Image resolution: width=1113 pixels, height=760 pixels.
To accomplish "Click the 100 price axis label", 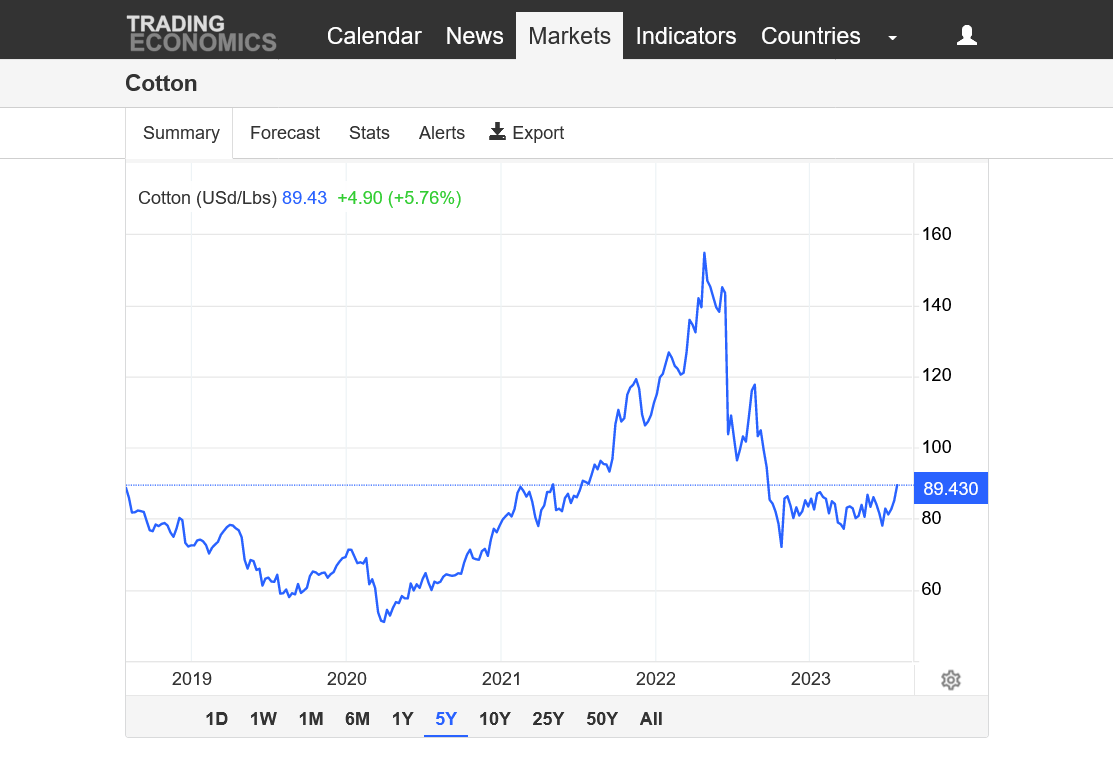I will point(936,447).
